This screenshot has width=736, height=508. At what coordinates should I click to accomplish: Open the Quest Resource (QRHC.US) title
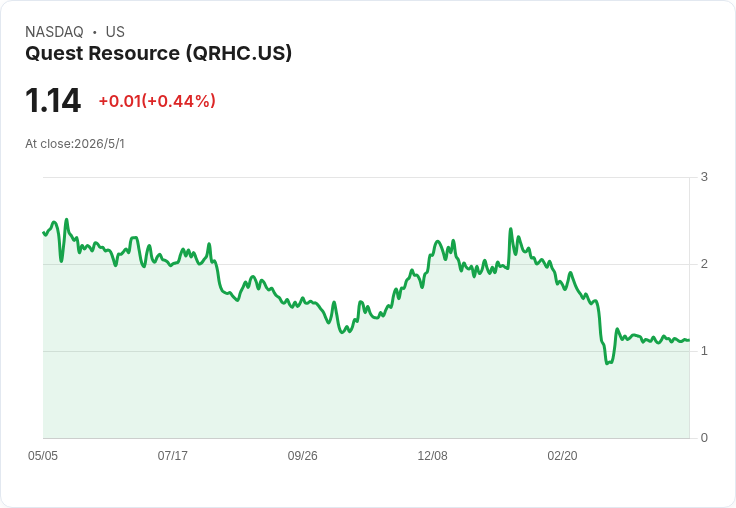(x=159, y=53)
